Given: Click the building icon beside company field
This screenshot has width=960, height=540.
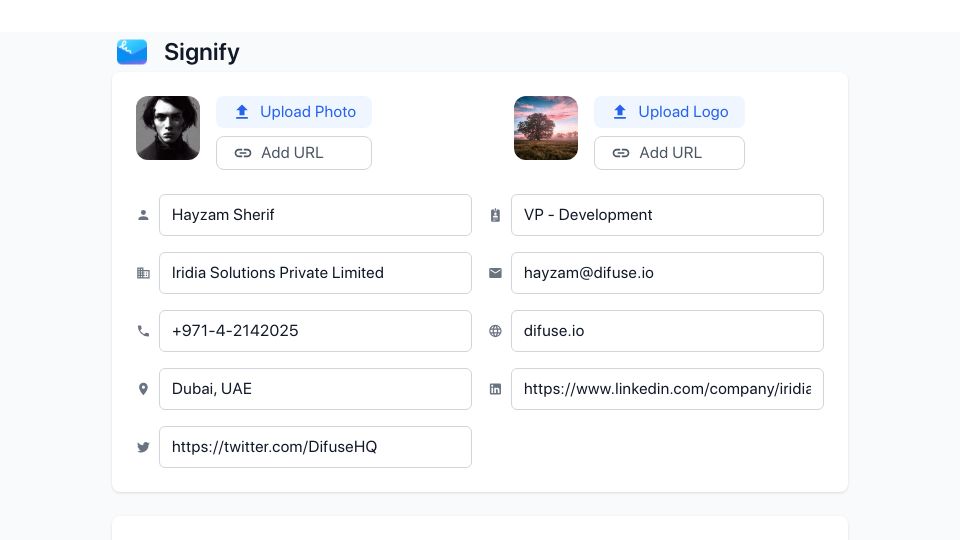Looking at the screenshot, I should point(143,273).
